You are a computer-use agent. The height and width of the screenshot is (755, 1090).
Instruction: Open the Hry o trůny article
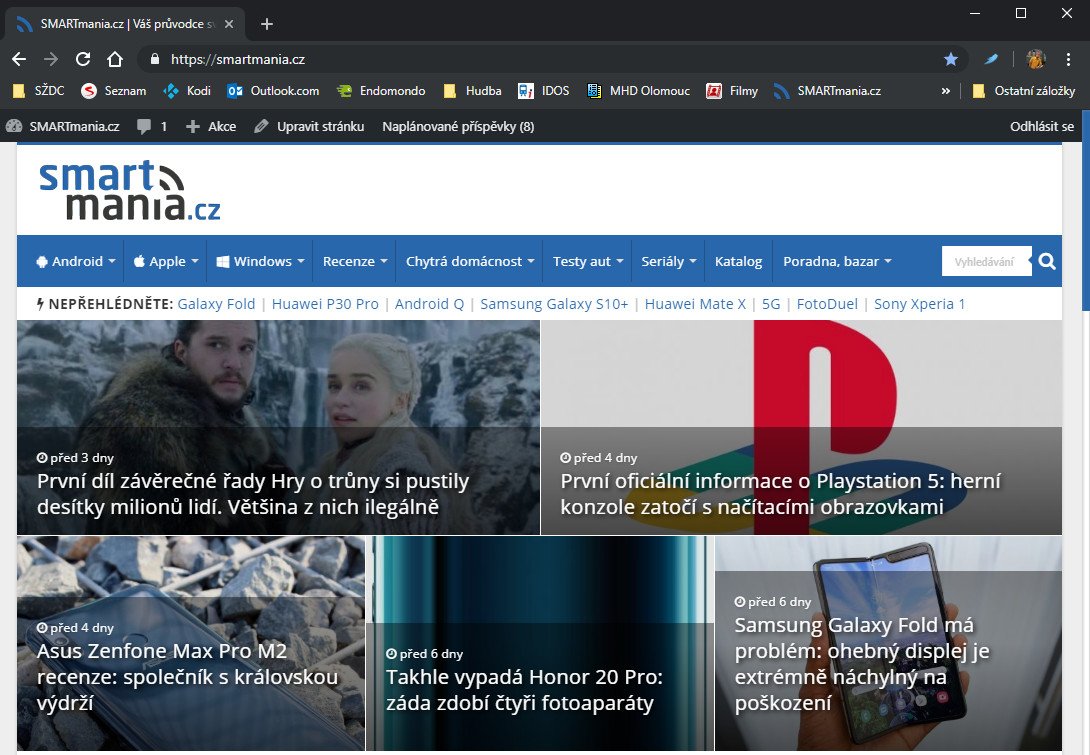(278, 427)
